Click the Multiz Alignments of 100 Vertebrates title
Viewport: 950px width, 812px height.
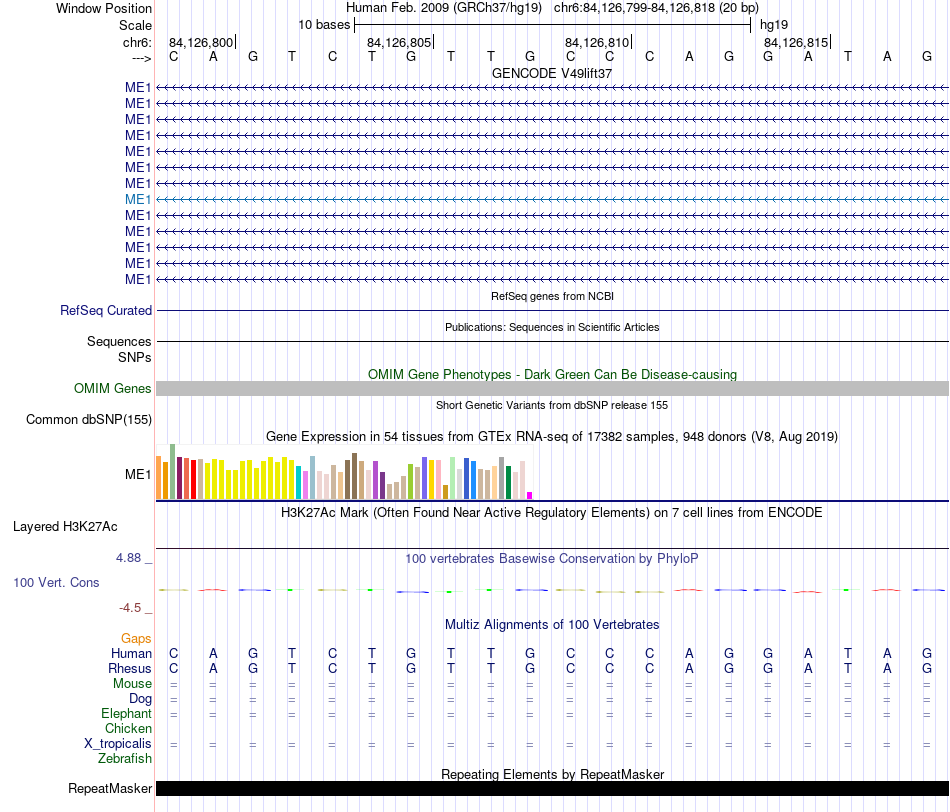coord(552,625)
